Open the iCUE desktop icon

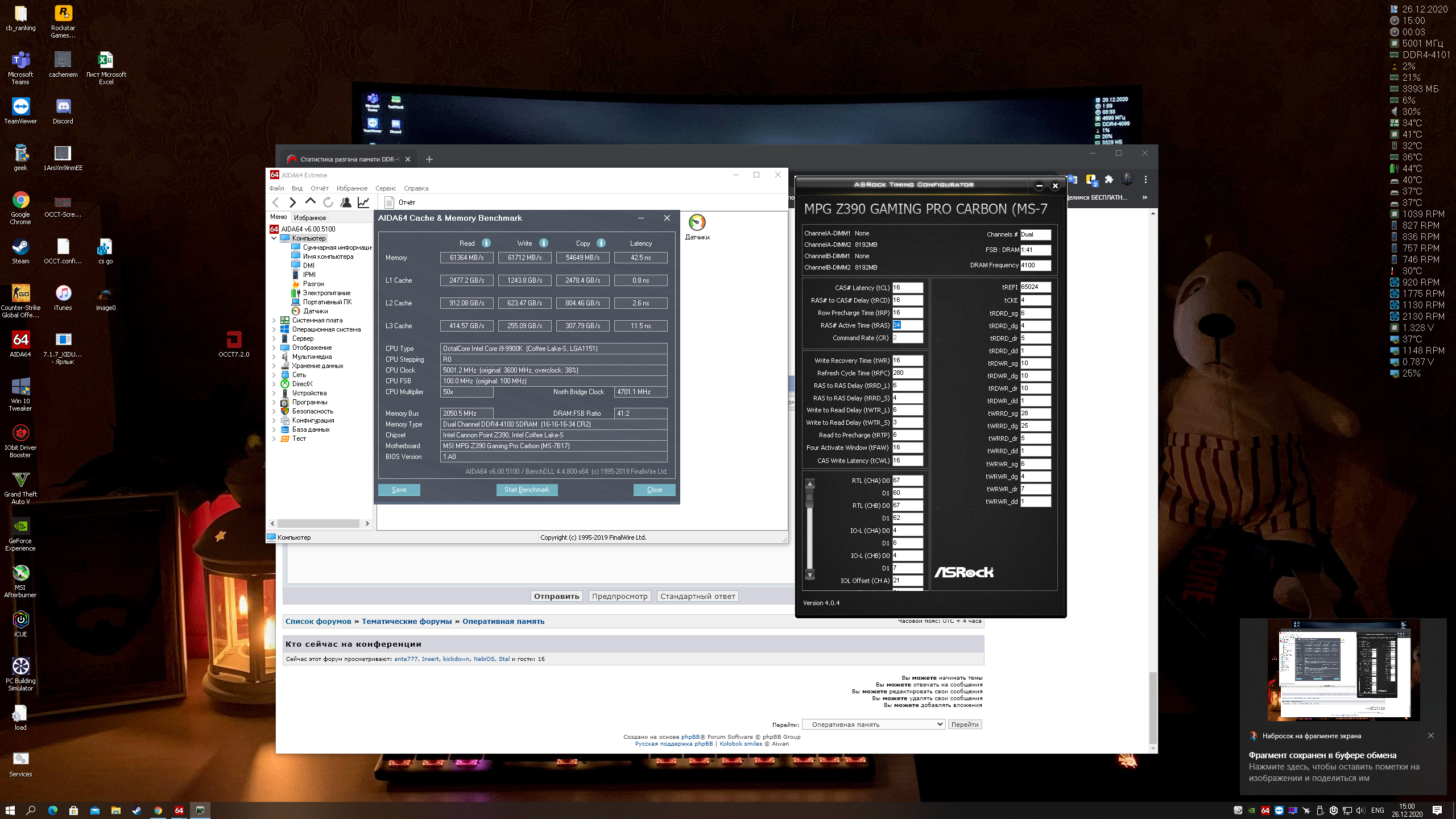tap(20, 624)
